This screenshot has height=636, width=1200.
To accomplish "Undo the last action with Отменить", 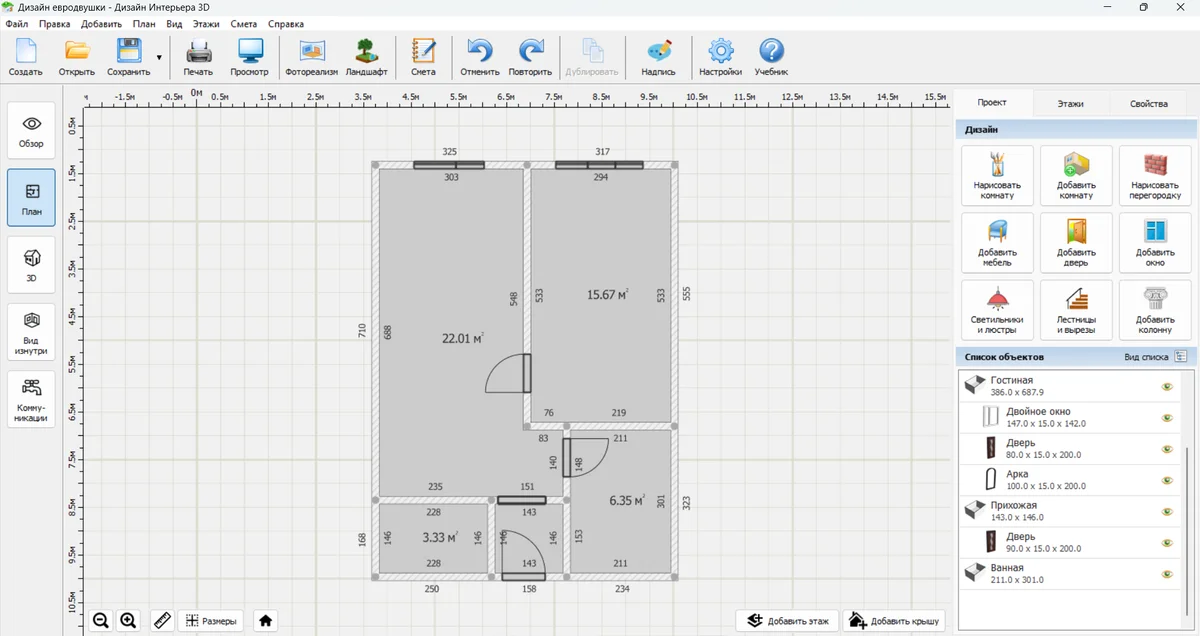I will [480, 57].
